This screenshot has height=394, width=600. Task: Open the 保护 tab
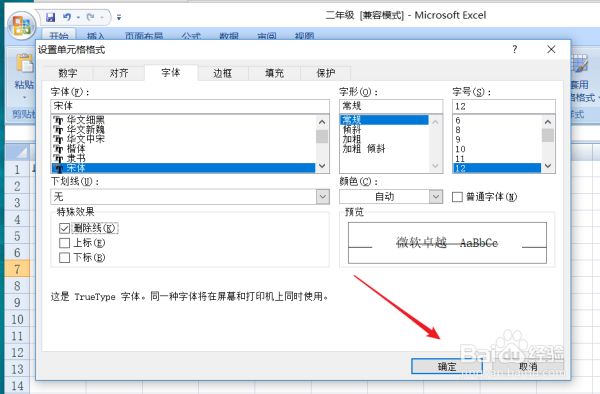coord(326,73)
